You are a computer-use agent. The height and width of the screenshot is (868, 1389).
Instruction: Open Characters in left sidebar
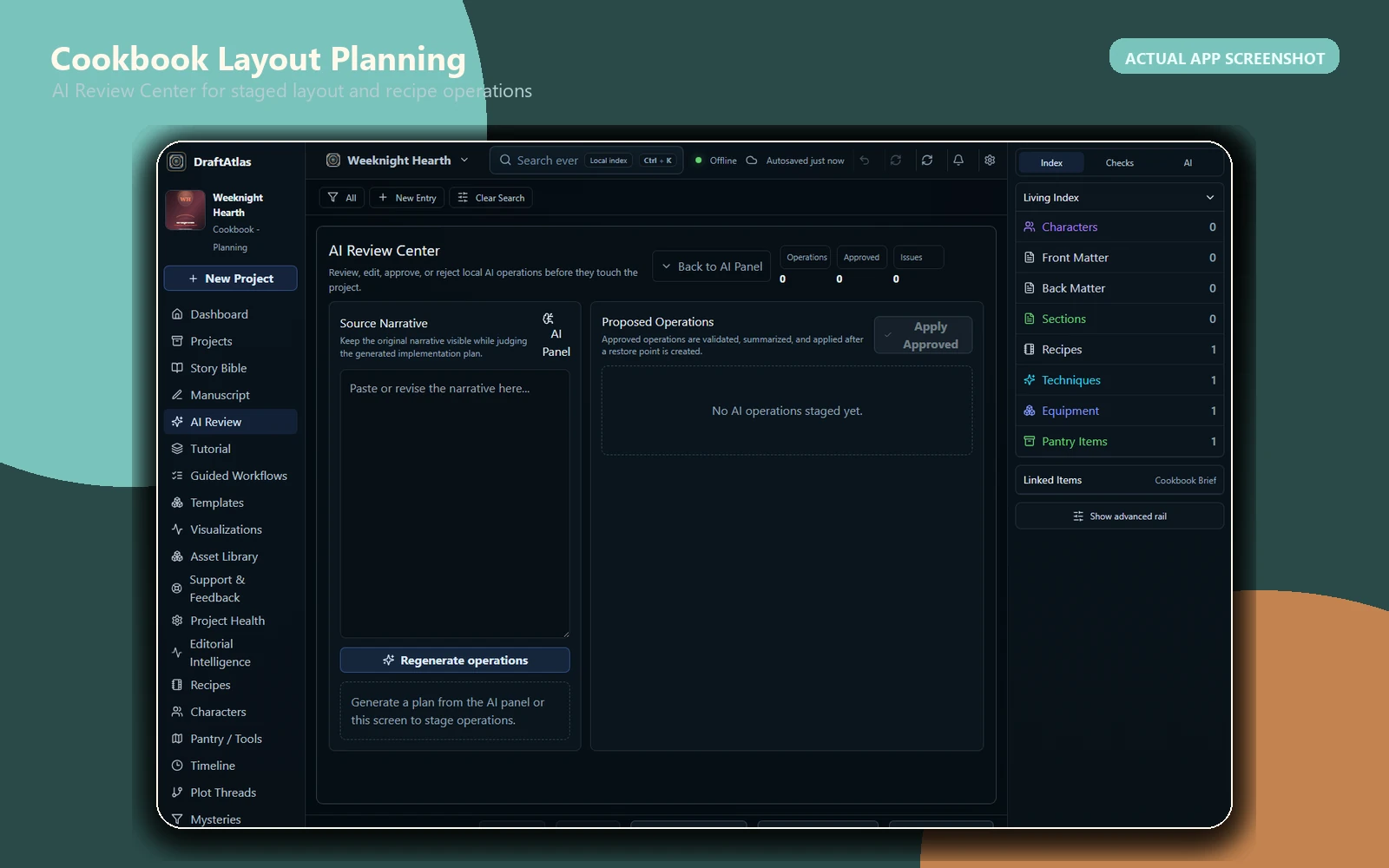click(230, 712)
